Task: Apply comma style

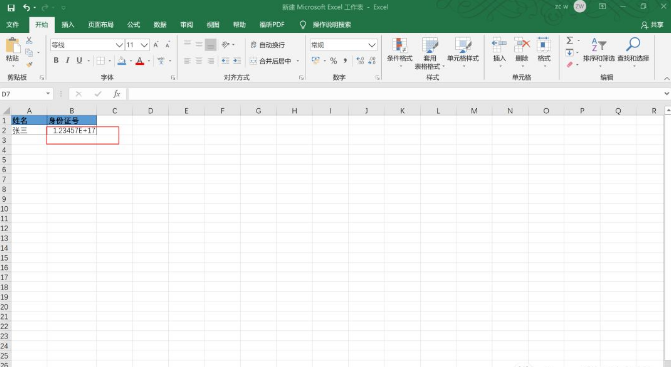Action: click(x=345, y=61)
